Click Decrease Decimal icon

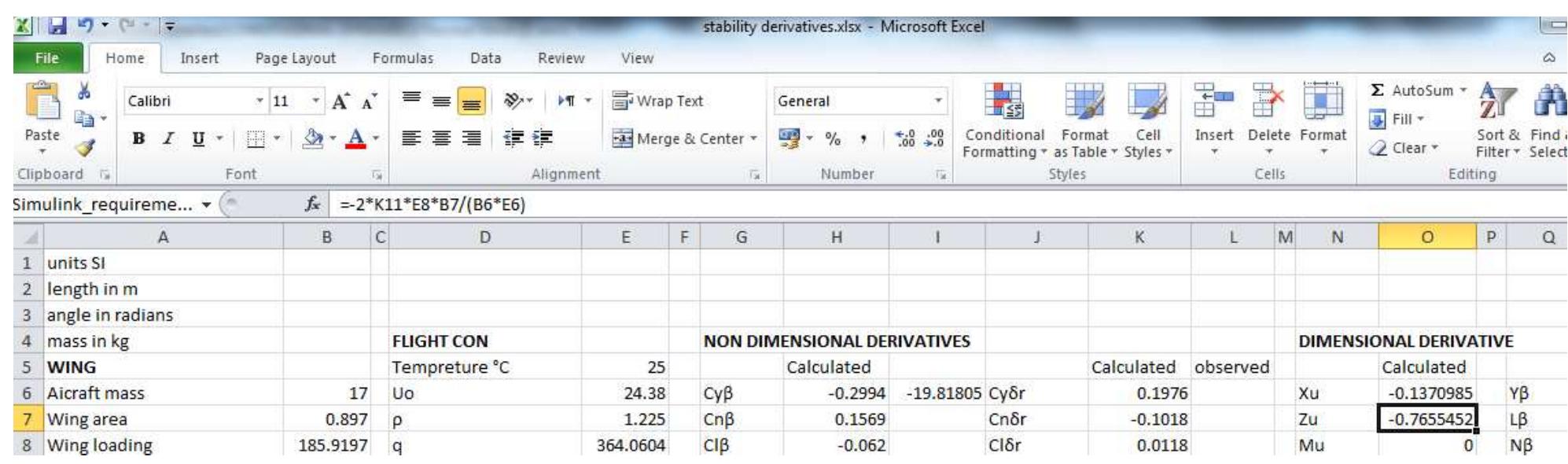(x=933, y=139)
